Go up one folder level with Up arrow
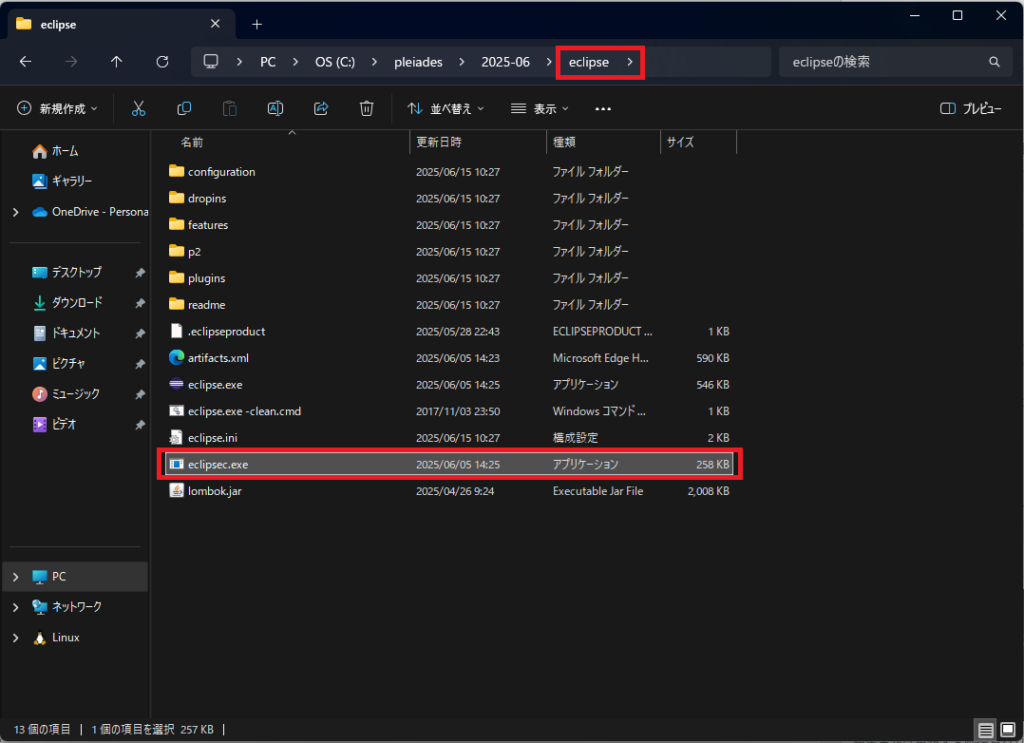 click(x=116, y=62)
